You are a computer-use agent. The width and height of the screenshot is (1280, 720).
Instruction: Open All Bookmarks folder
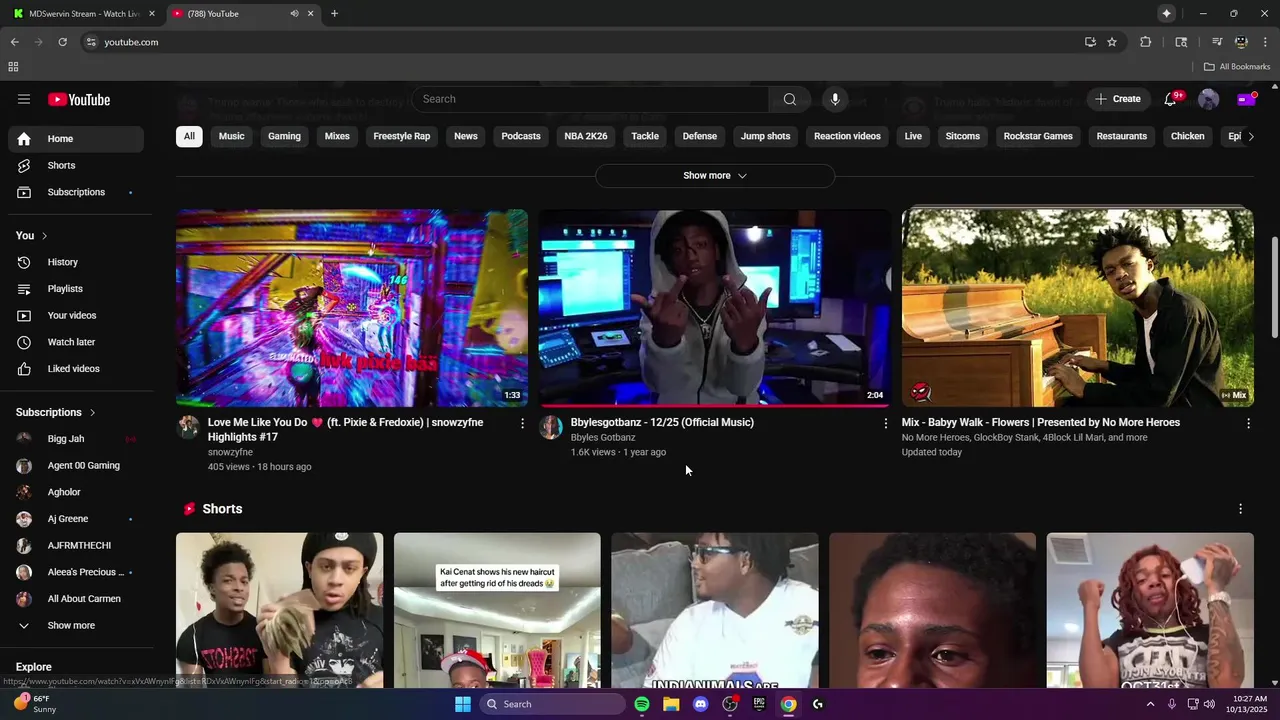click(1237, 67)
